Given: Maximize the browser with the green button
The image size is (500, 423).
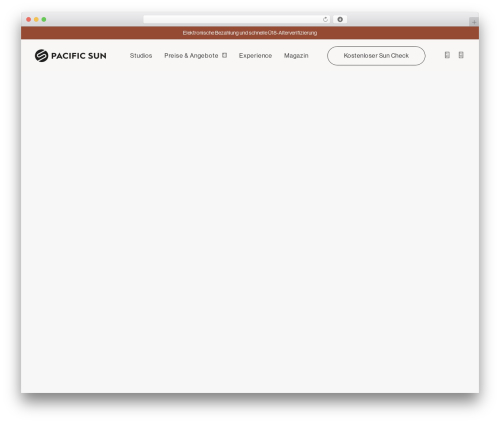Looking at the screenshot, I should coord(44,20).
